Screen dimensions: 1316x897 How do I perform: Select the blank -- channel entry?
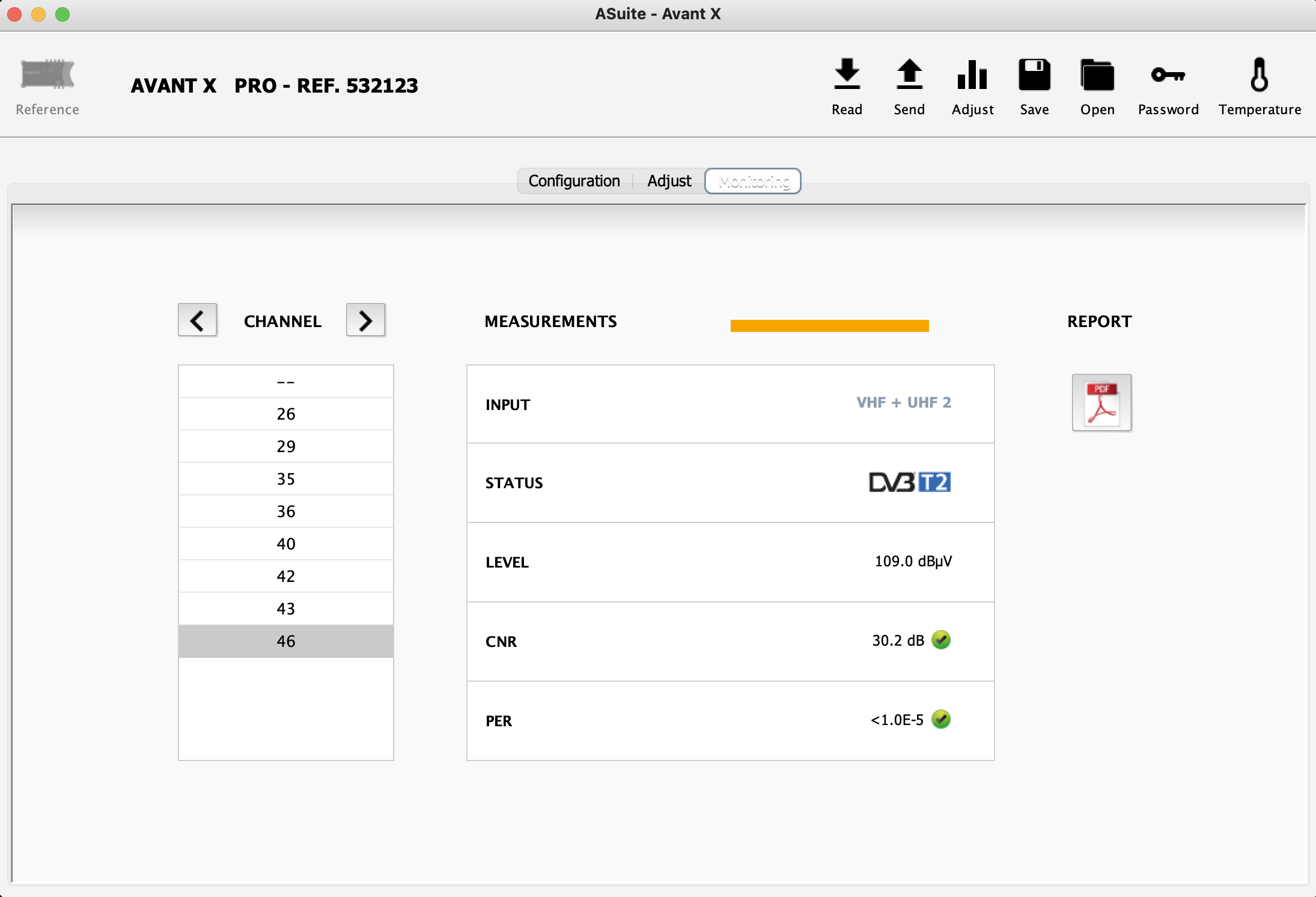[286, 382]
